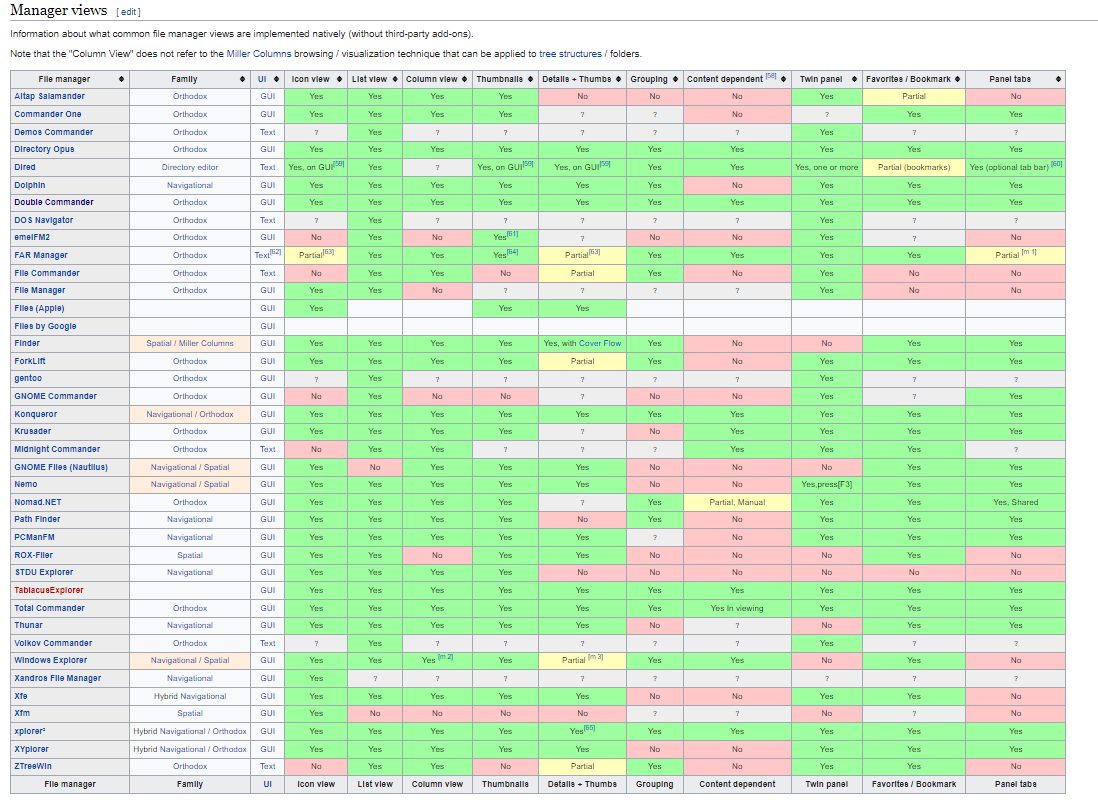Open the Altap Salamander article
The width and height of the screenshot is (1098, 800).
(x=49, y=97)
